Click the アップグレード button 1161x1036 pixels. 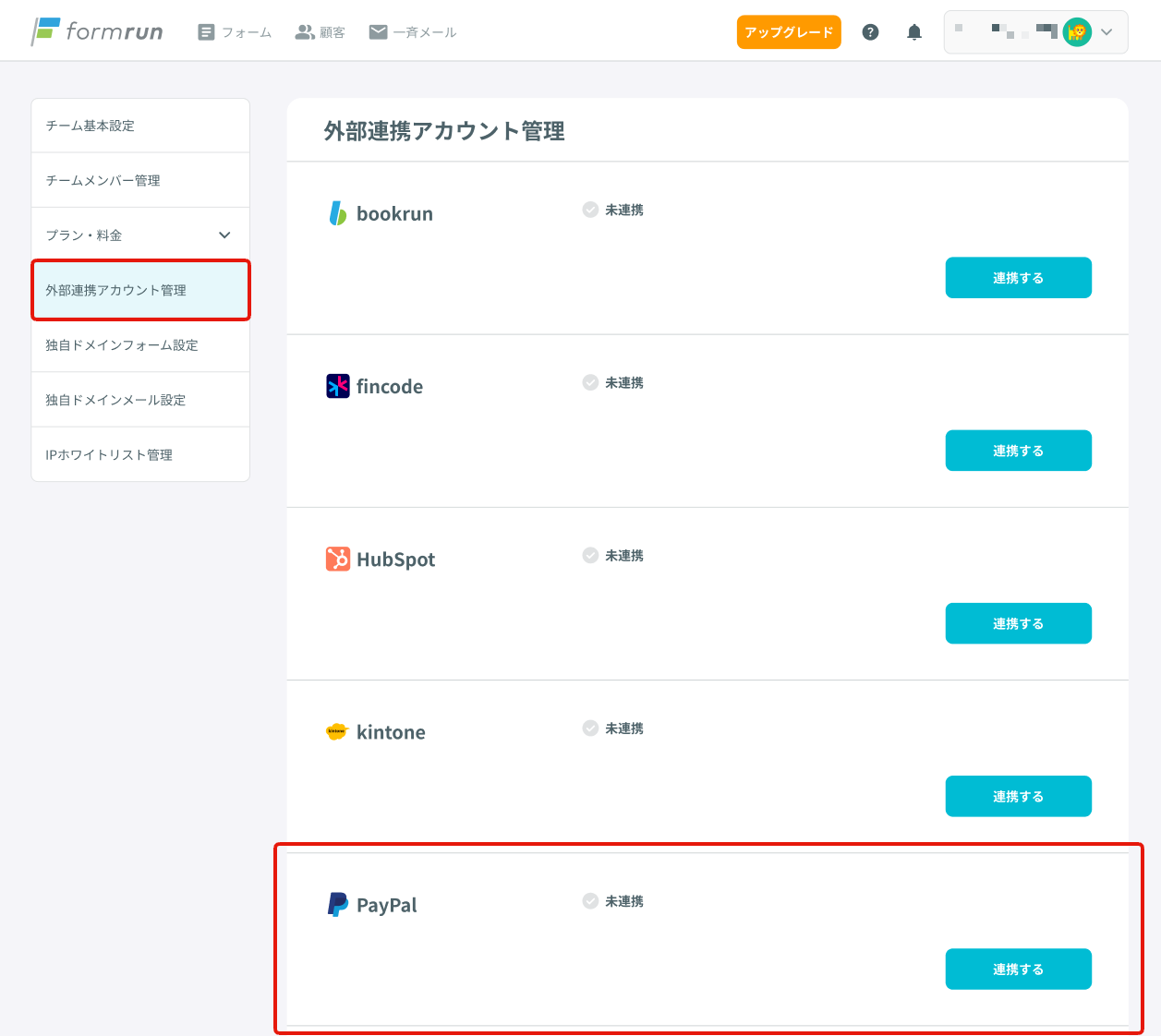[x=789, y=32]
